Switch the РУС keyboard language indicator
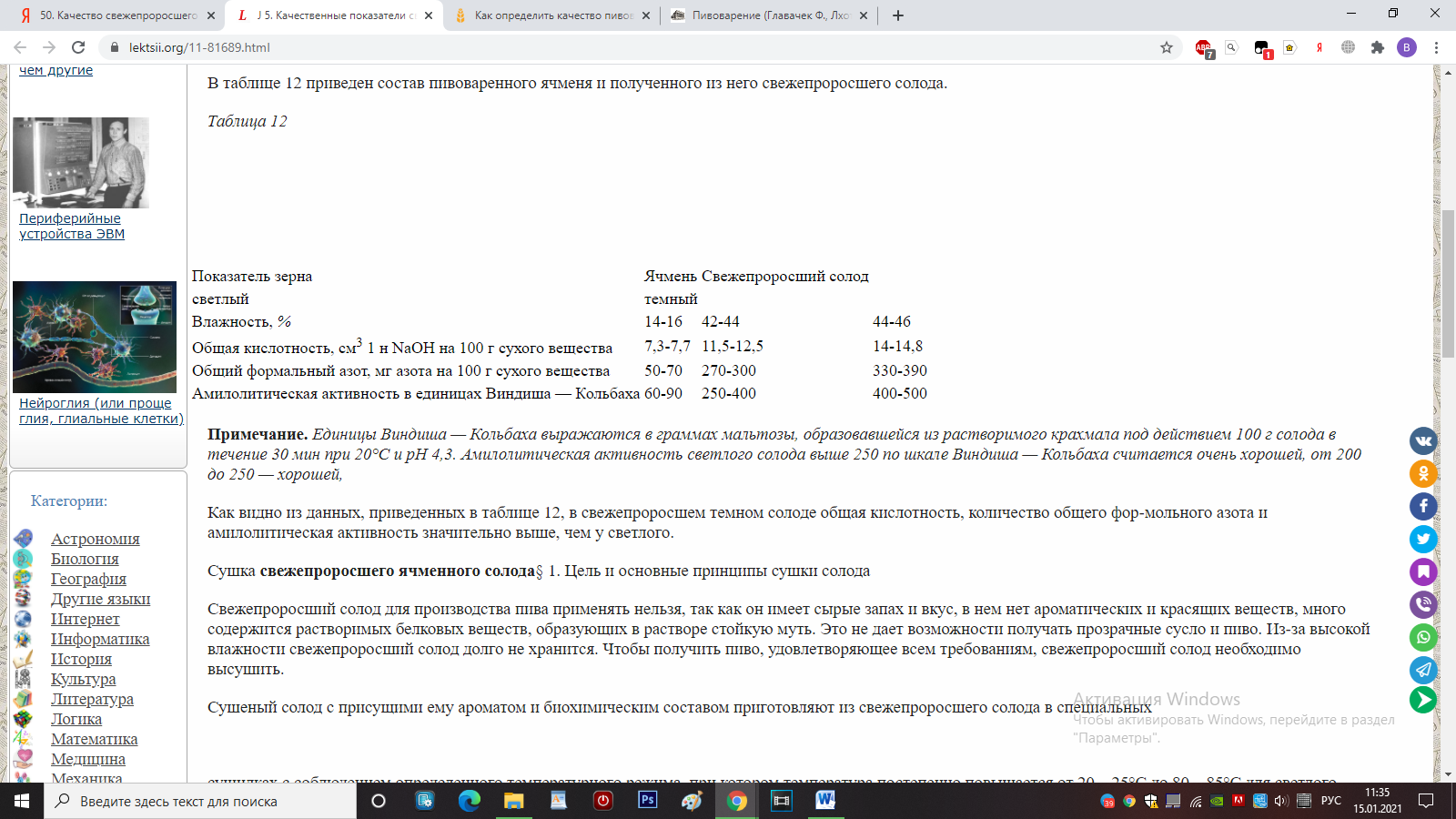This screenshot has width=1456, height=819. (x=1331, y=801)
